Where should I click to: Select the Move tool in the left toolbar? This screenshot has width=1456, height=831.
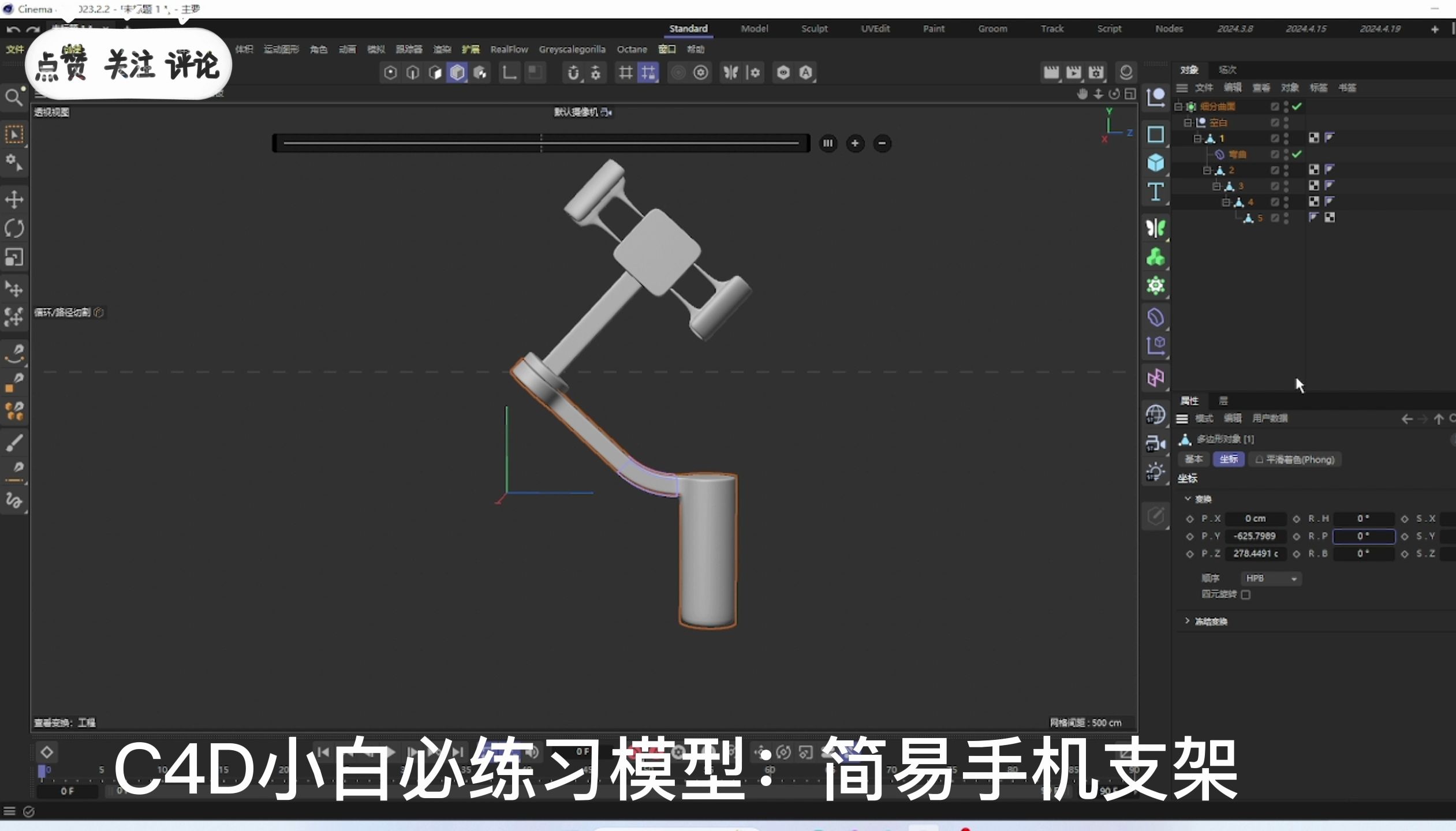[x=14, y=199]
